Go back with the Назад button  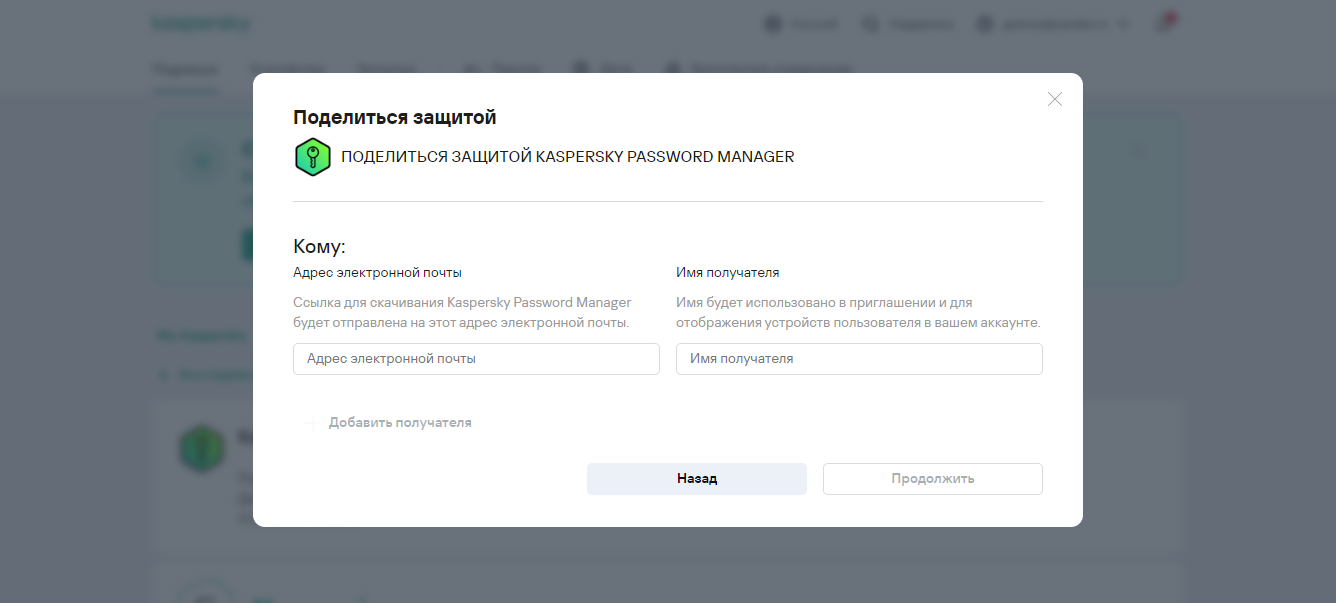[697, 479]
